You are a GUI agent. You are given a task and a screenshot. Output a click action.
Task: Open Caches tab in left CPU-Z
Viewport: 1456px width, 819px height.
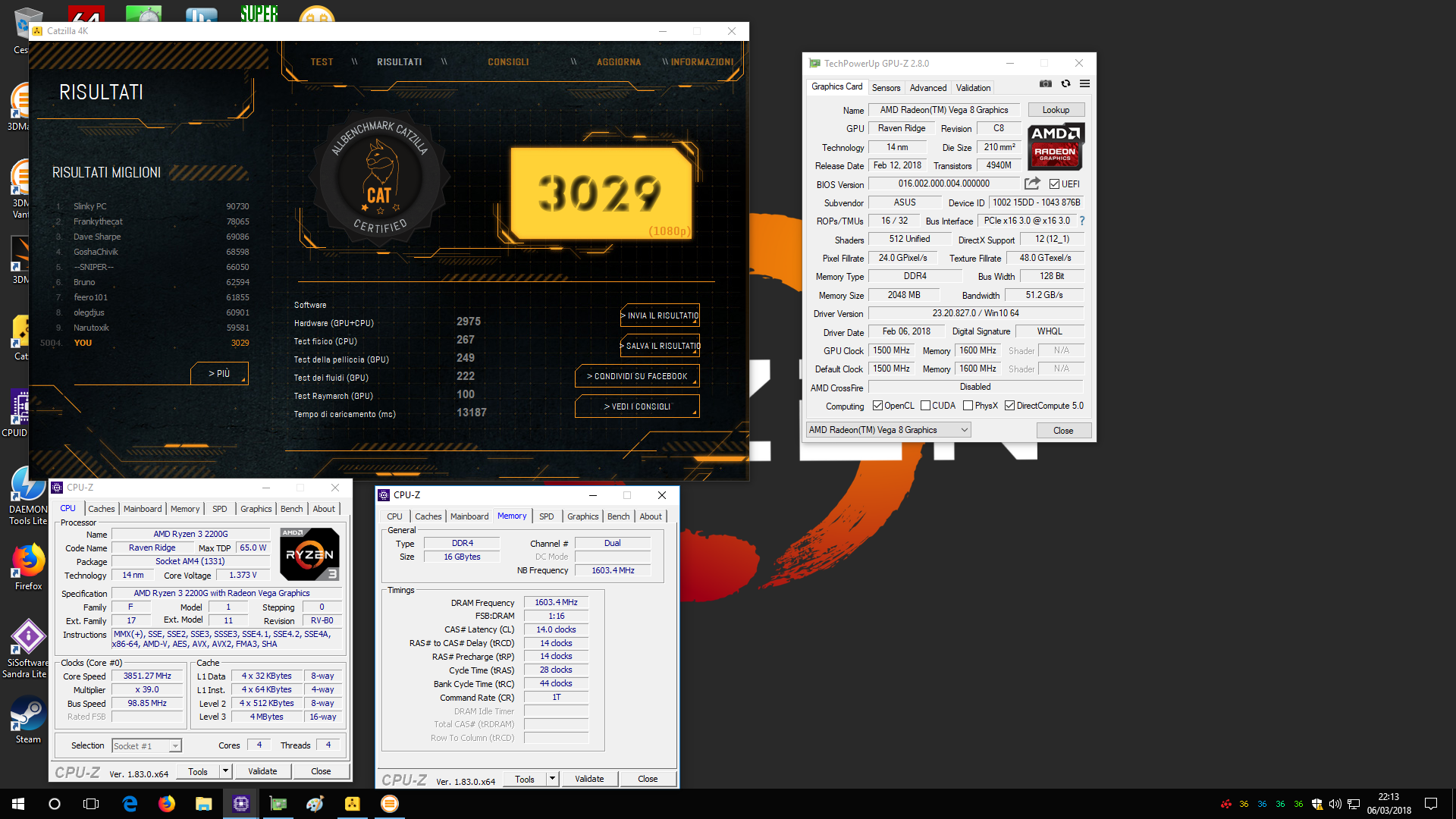[101, 509]
